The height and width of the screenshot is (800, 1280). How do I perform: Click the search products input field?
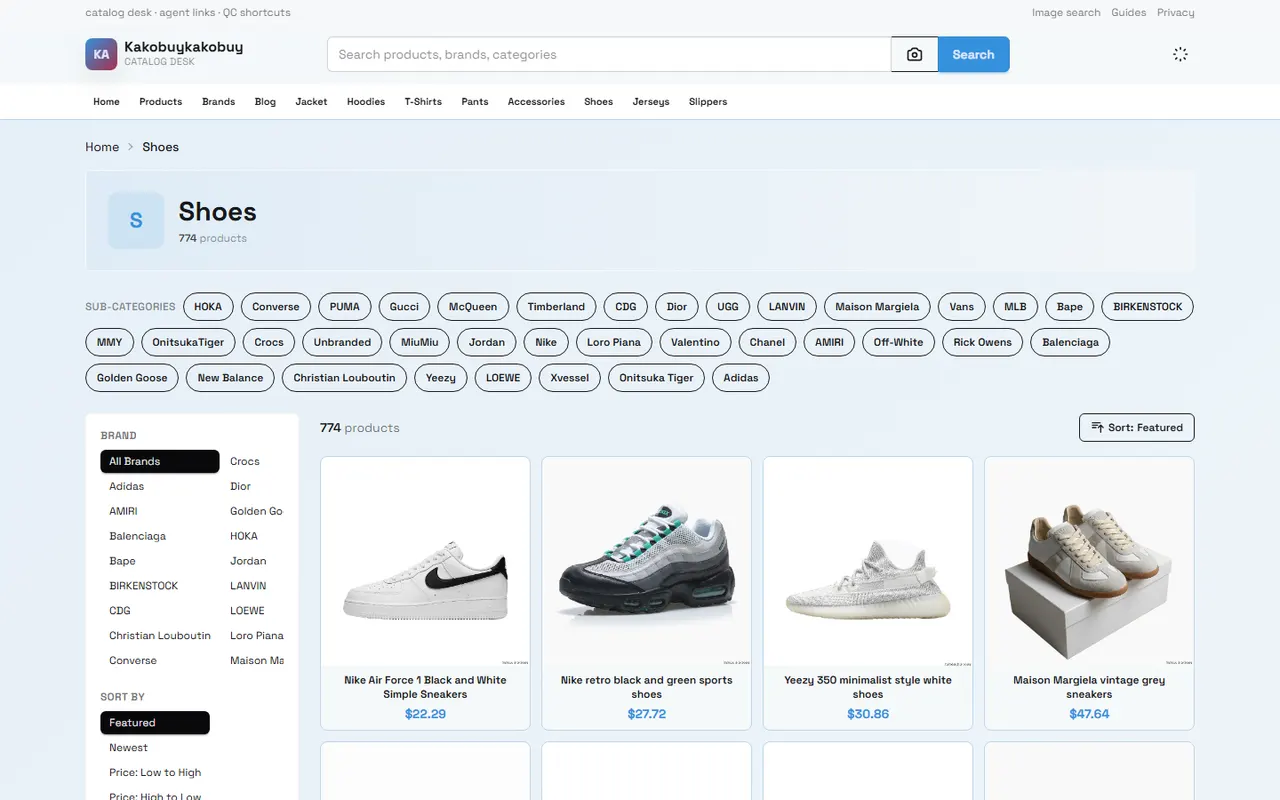click(609, 54)
